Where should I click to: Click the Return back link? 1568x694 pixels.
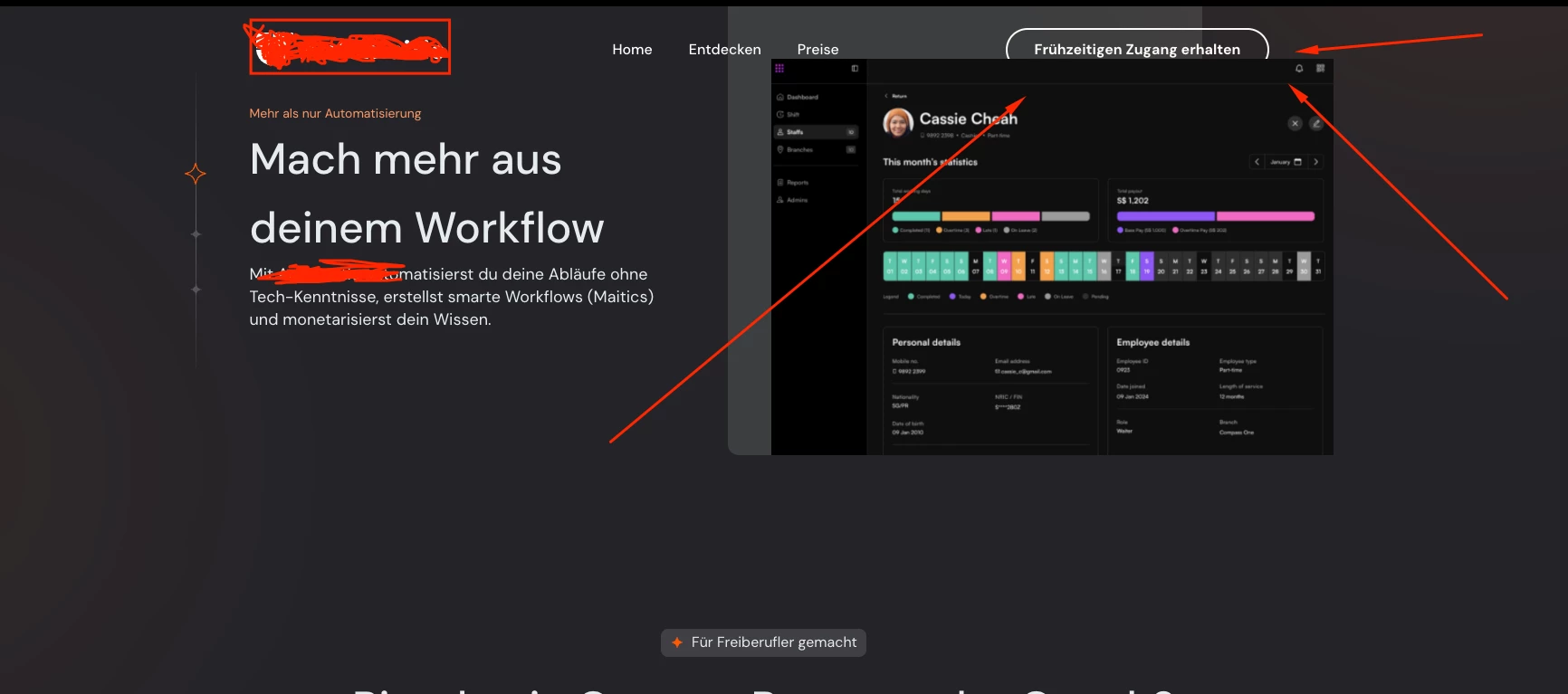pos(895,96)
